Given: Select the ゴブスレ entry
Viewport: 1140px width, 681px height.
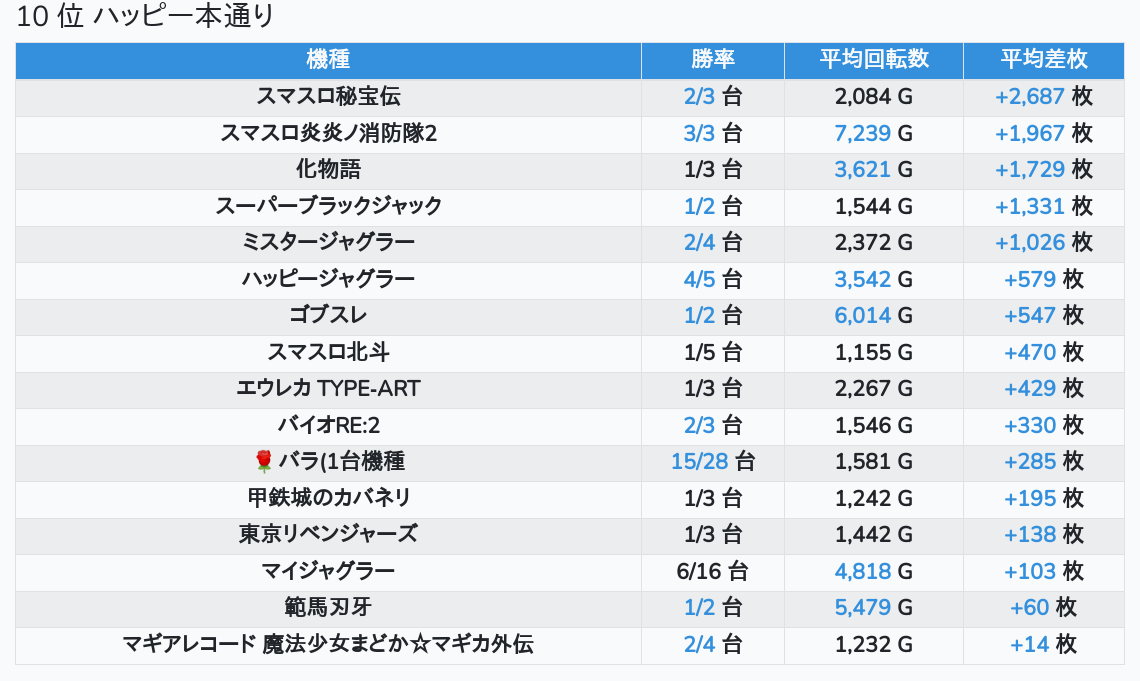Looking at the screenshot, I should pyautogui.click(x=328, y=315).
